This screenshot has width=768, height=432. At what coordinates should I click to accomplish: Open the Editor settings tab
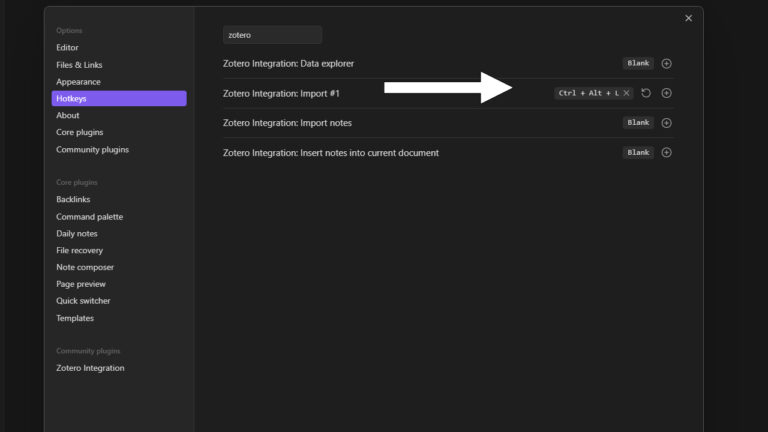[68, 47]
